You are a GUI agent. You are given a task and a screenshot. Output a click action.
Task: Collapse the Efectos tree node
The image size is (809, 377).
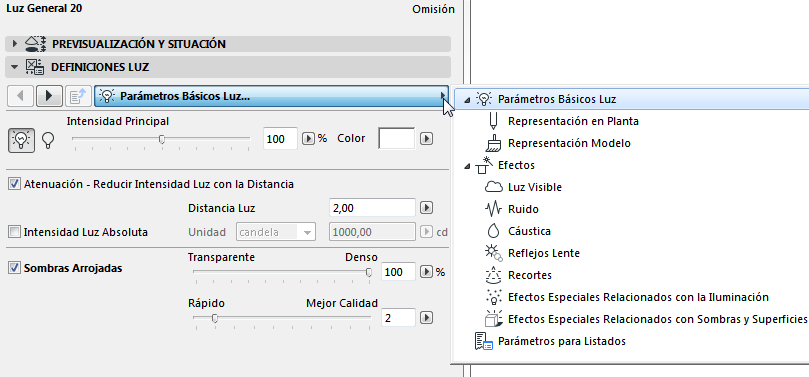[467, 166]
